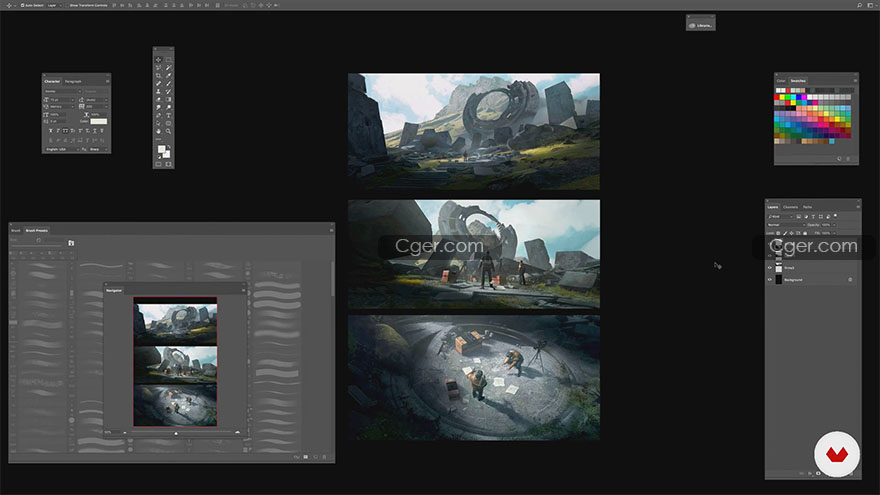The height and width of the screenshot is (495, 880).
Task: Select the Rectangular Marquee tool
Action: [x=168, y=59]
